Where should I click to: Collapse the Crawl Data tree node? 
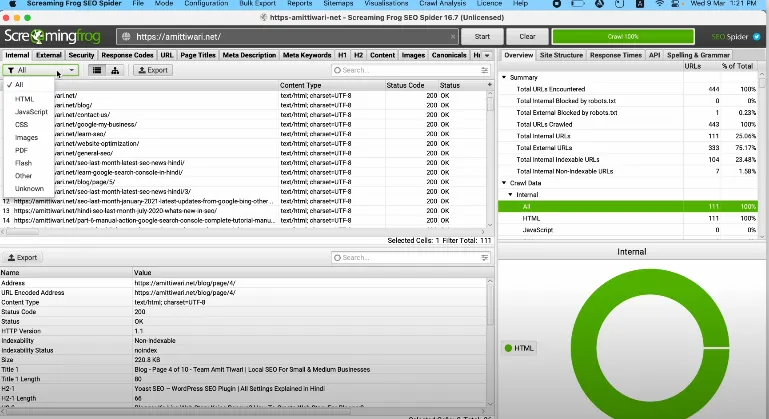tap(505, 182)
